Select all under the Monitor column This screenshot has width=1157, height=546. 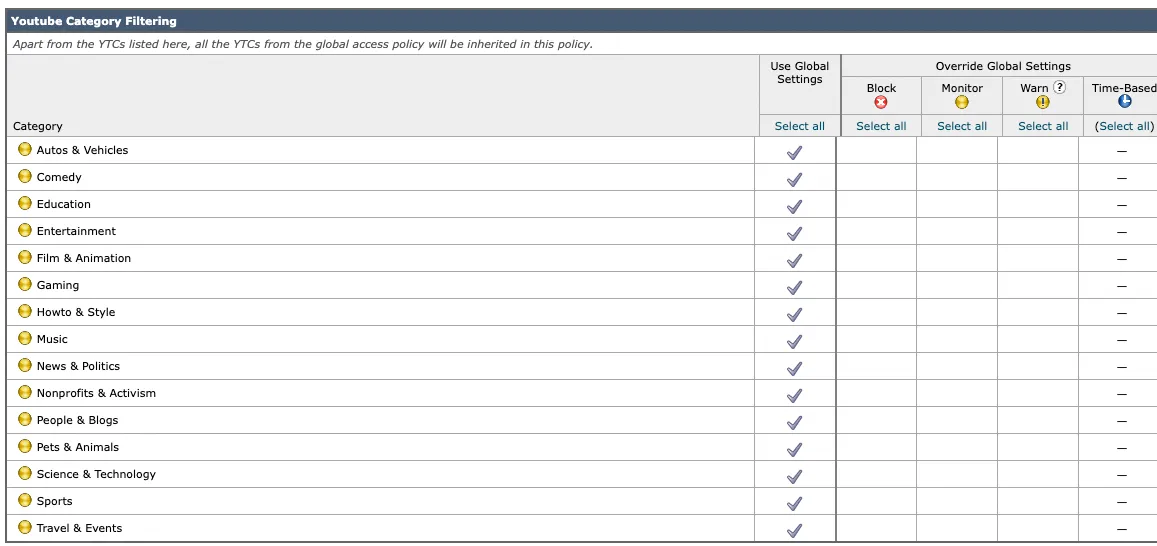pos(962,126)
